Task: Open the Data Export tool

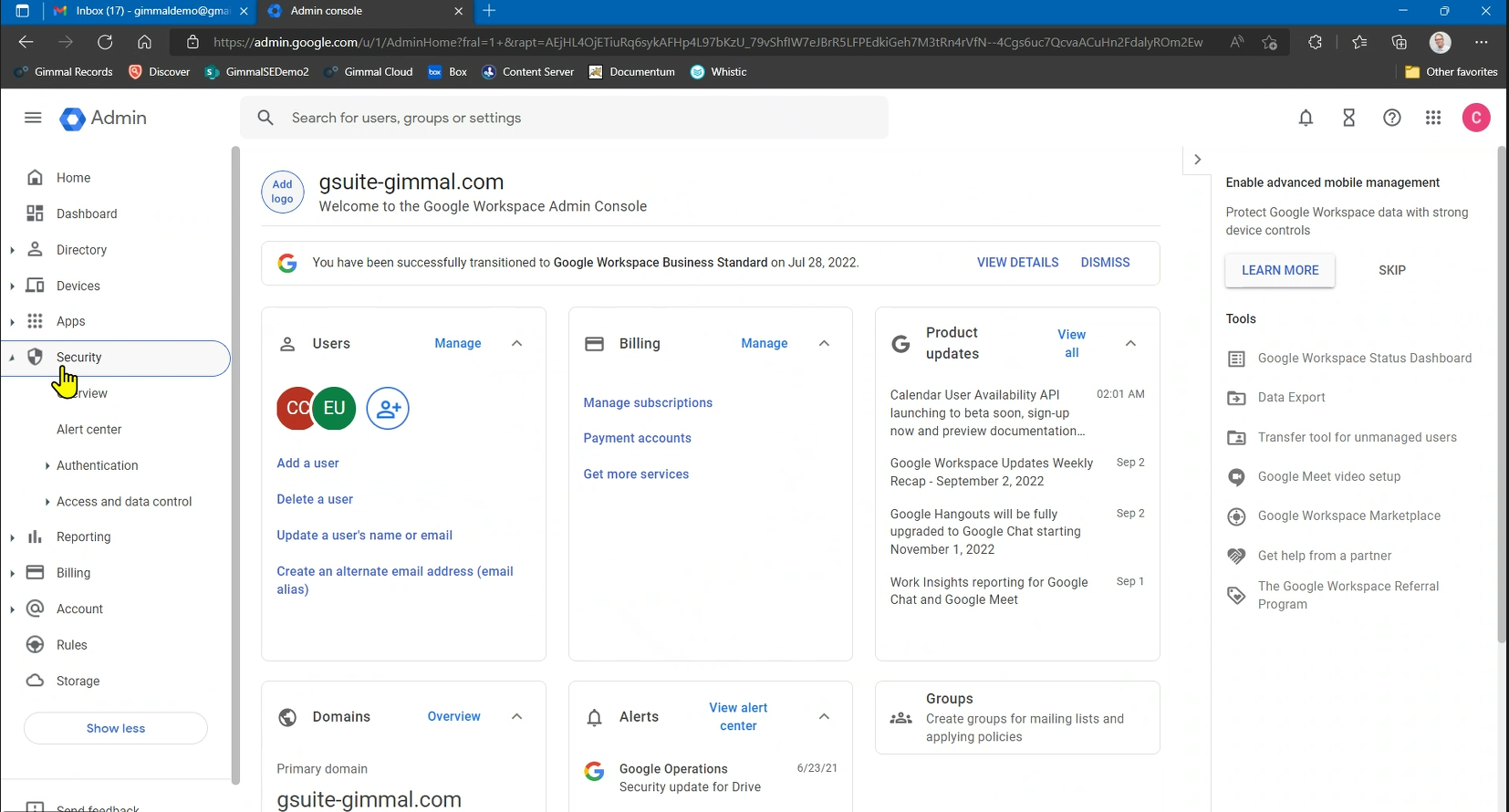Action: tap(1291, 398)
